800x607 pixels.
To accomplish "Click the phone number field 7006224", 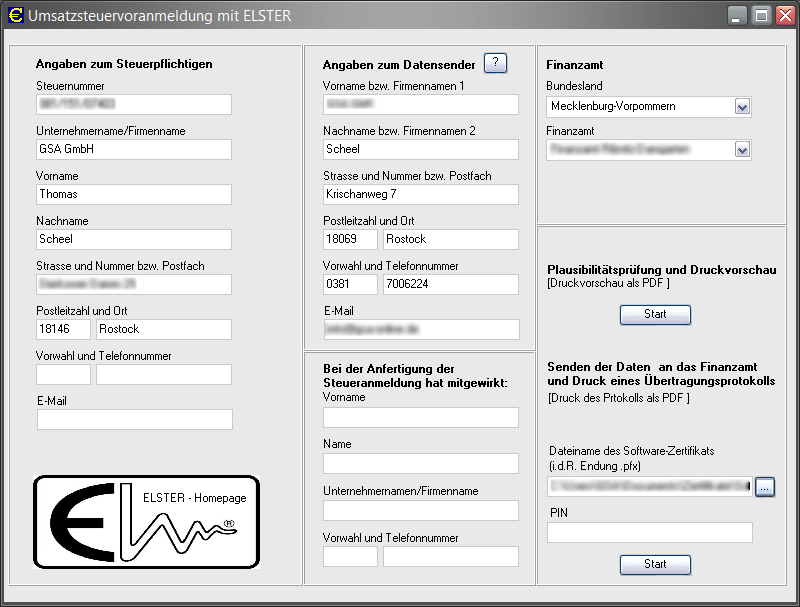I will point(450,284).
